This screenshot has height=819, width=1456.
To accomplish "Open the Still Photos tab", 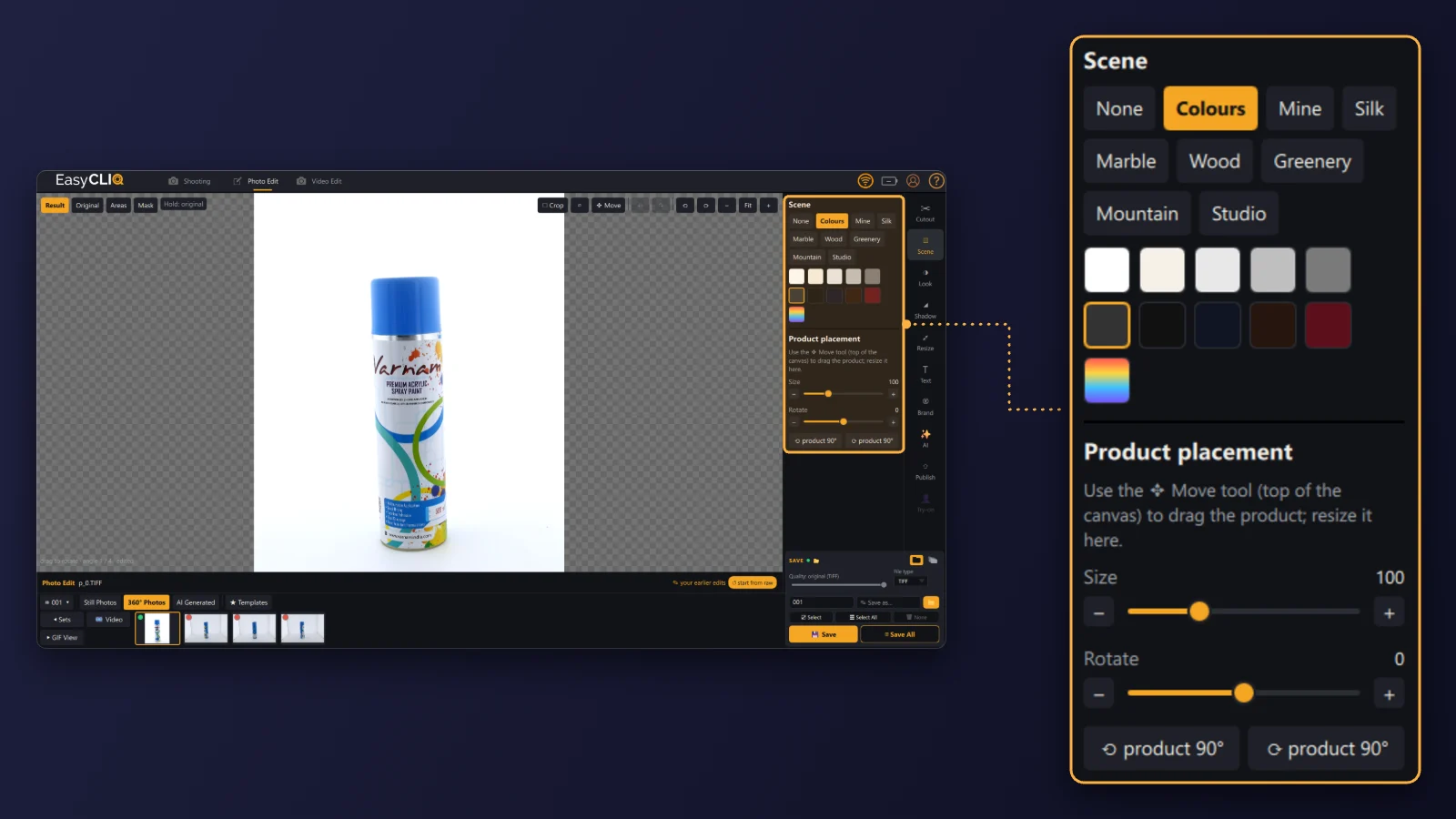I will click(100, 602).
